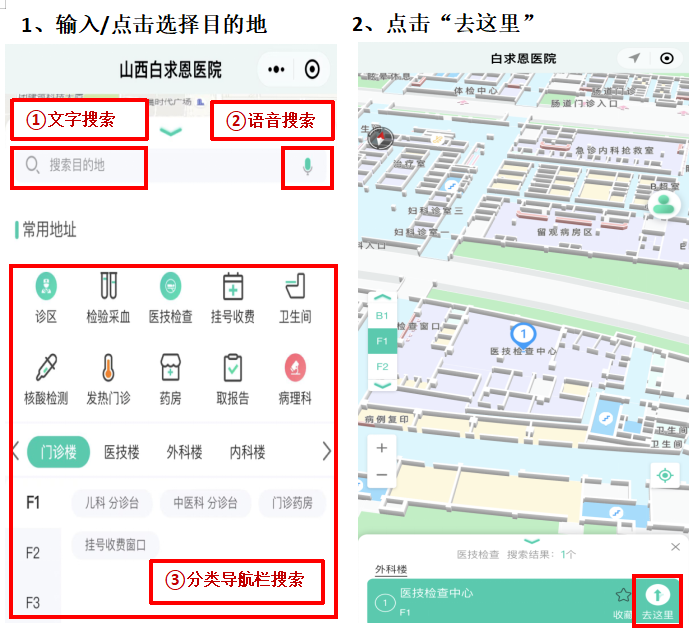Switch to the 外科楼 building tab
Viewport: 696px width, 634px height.
tap(184, 452)
